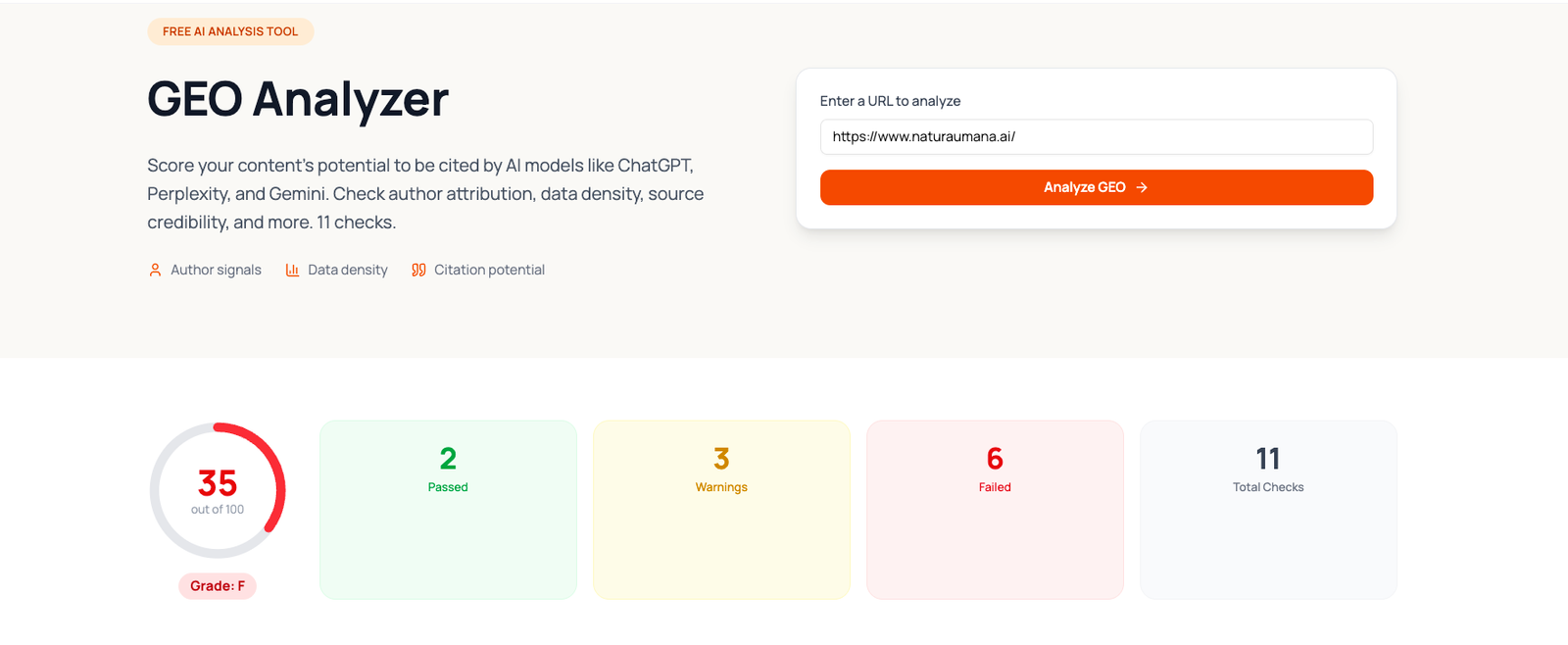1568x645 pixels.
Task: Click the Data density bar chart icon
Action: 292,270
